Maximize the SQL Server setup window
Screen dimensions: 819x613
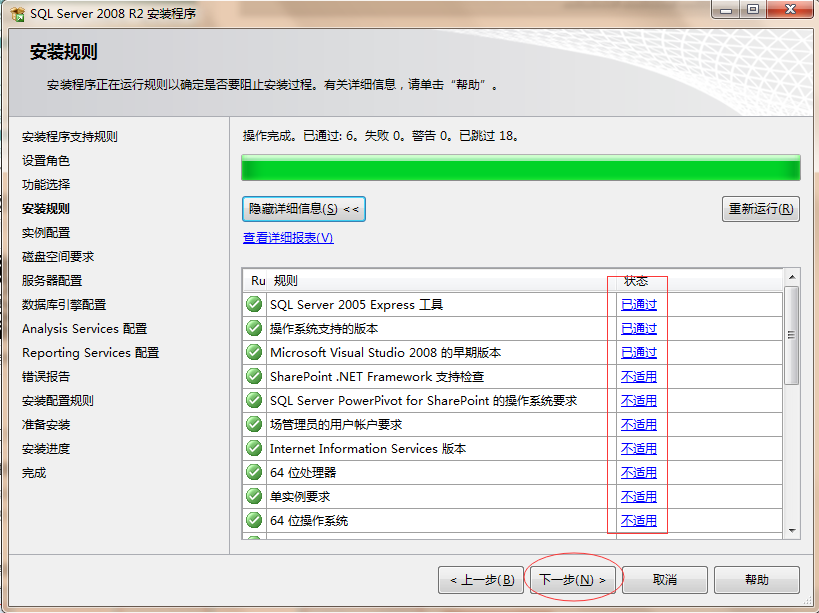(753, 9)
